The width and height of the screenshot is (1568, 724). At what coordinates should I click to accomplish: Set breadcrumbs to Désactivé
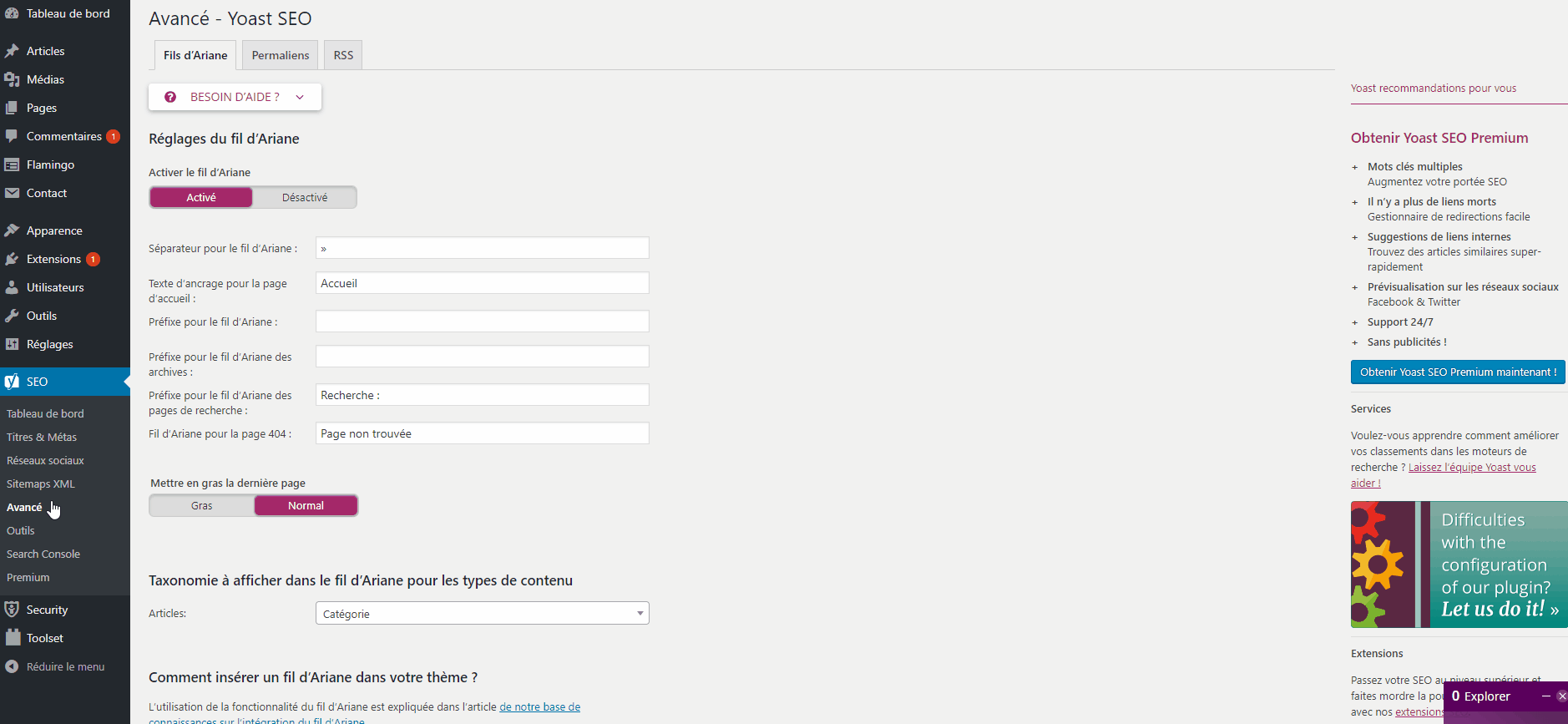pos(305,197)
